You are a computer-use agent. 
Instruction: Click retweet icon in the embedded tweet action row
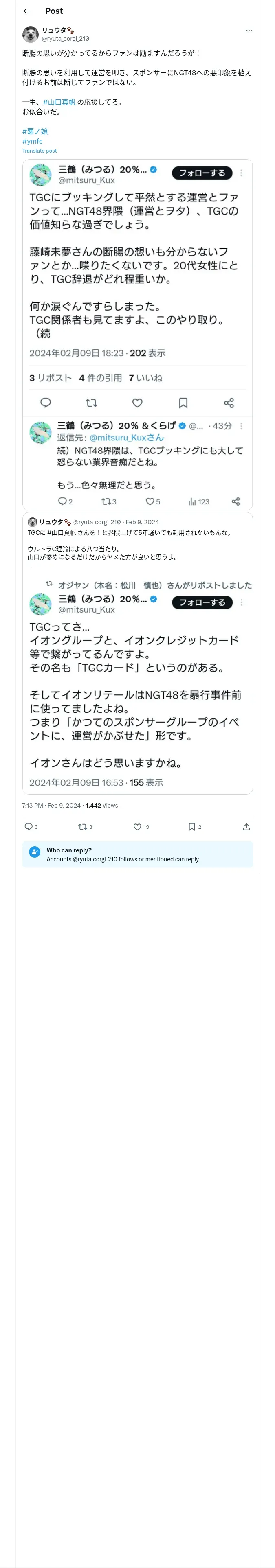point(92,402)
